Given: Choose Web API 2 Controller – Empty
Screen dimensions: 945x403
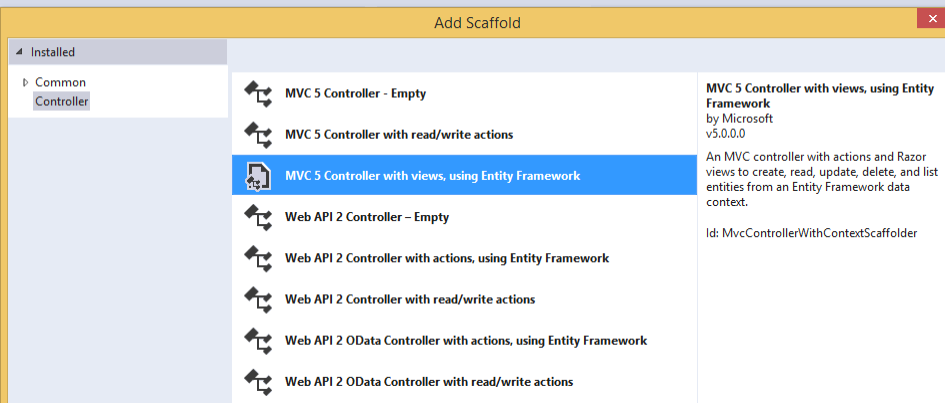Looking at the screenshot, I should click(x=367, y=217).
